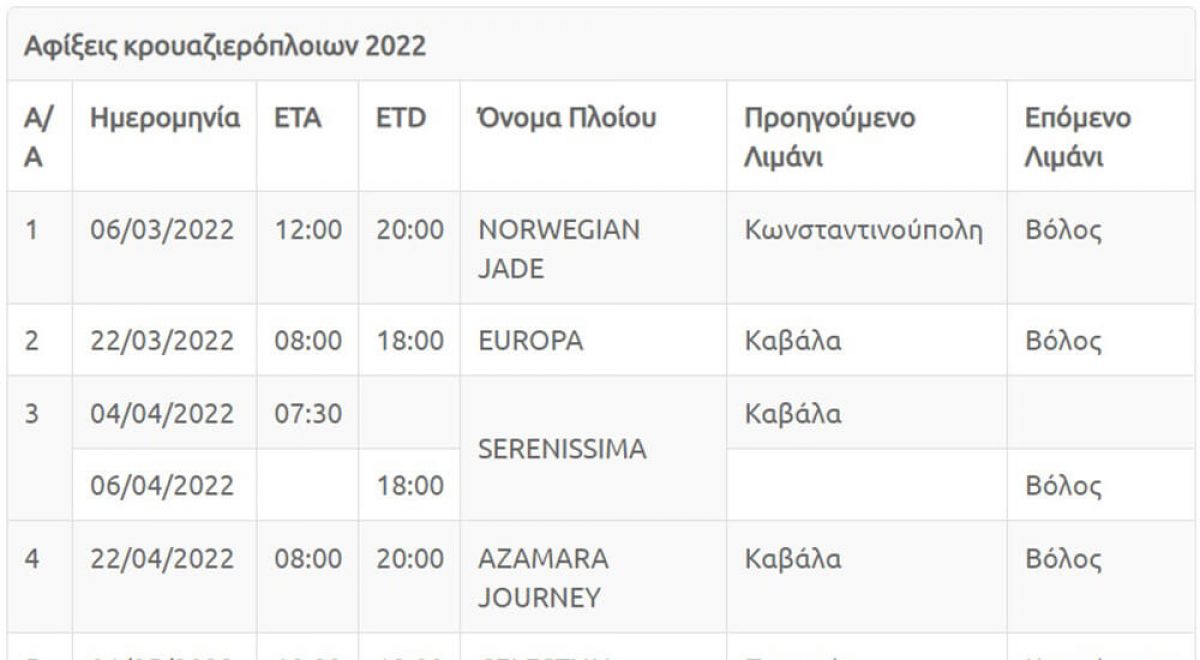Click the "Κωνσταντινούπολη" previous port cell
This screenshot has height=660, width=1200.
click(x=858, y=229)
